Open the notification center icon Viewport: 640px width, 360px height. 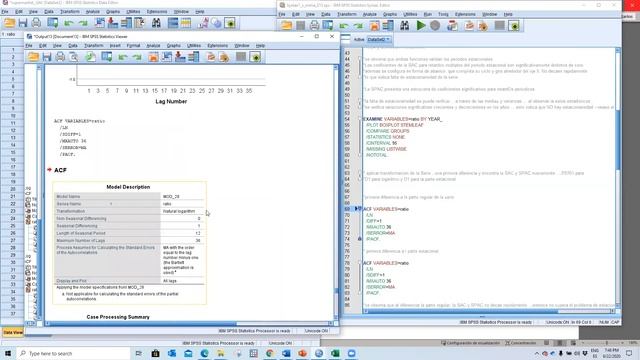[629, 353]
